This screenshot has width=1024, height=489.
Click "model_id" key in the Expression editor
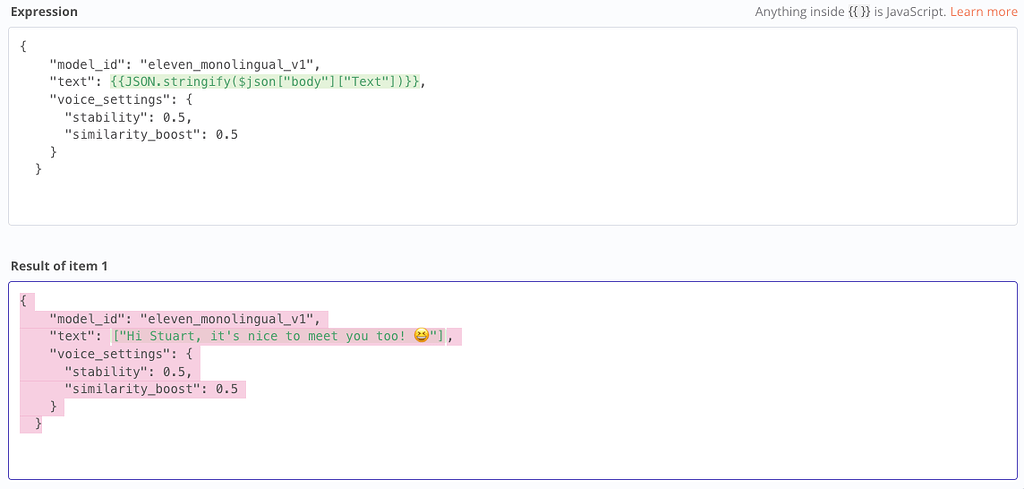(87, 64)
